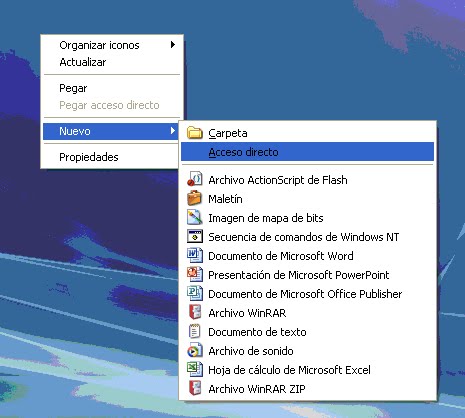Choose Presentación de Microsoft PowerPoint
The width and height of the screenshot is (465, 418).
coord(307,275)
